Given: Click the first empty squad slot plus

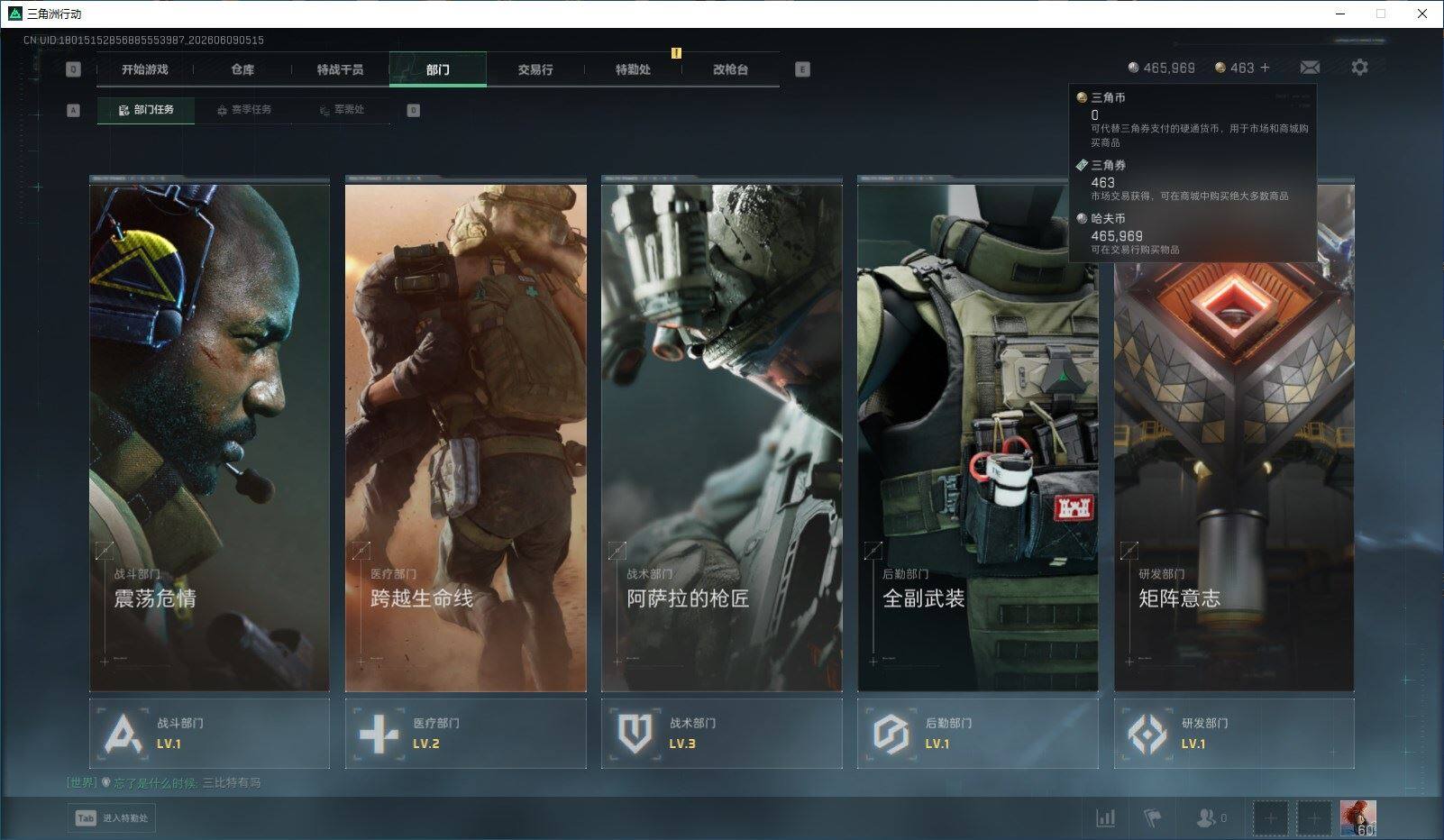Looking at the screenshot, I should coord(1270,818).
